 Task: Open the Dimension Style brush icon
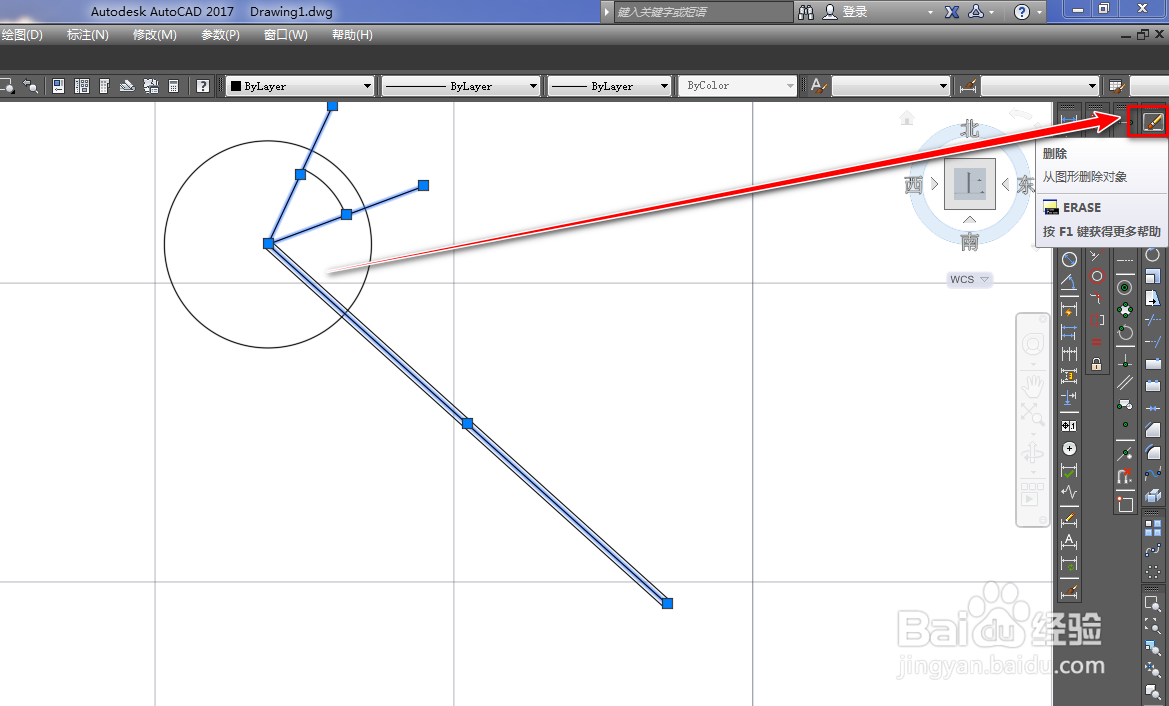click(1068, 591)
